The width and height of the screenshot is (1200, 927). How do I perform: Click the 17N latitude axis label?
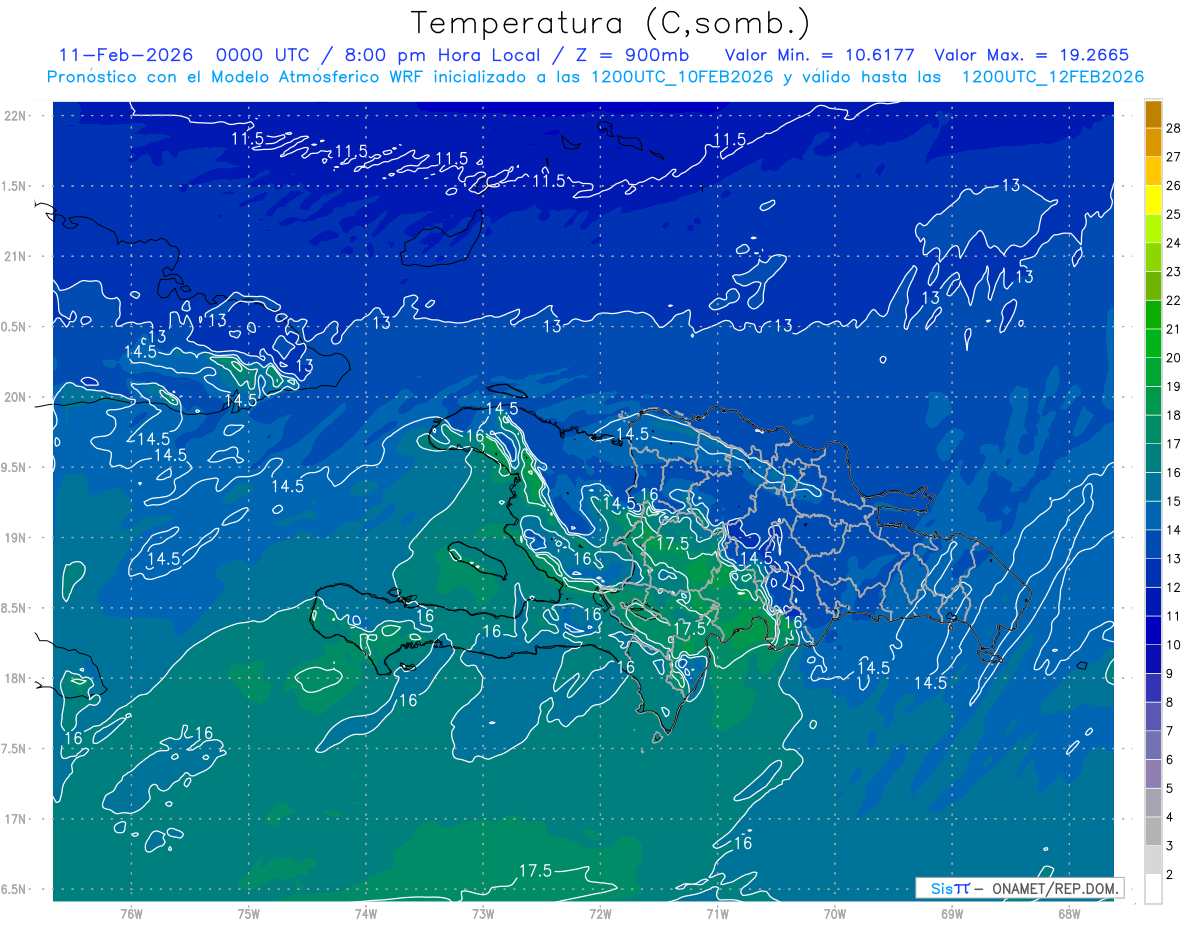tap(16, 819)
